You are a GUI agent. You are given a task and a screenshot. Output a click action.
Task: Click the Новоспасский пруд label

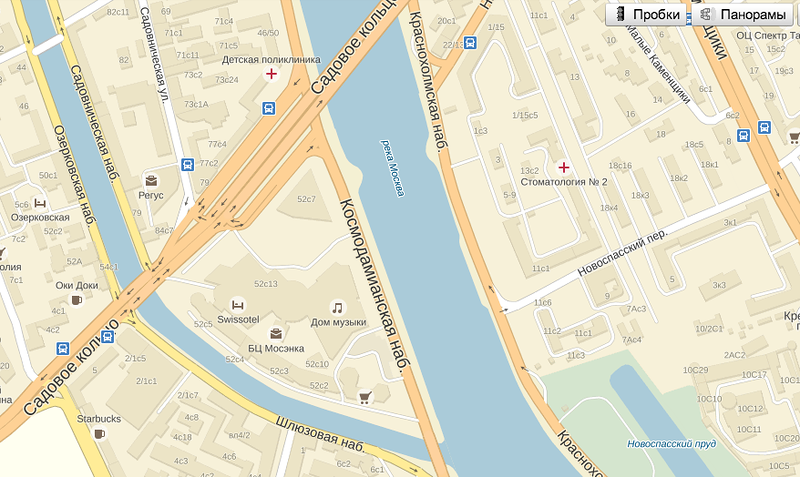pyautogui.click(x=671, y=444)
